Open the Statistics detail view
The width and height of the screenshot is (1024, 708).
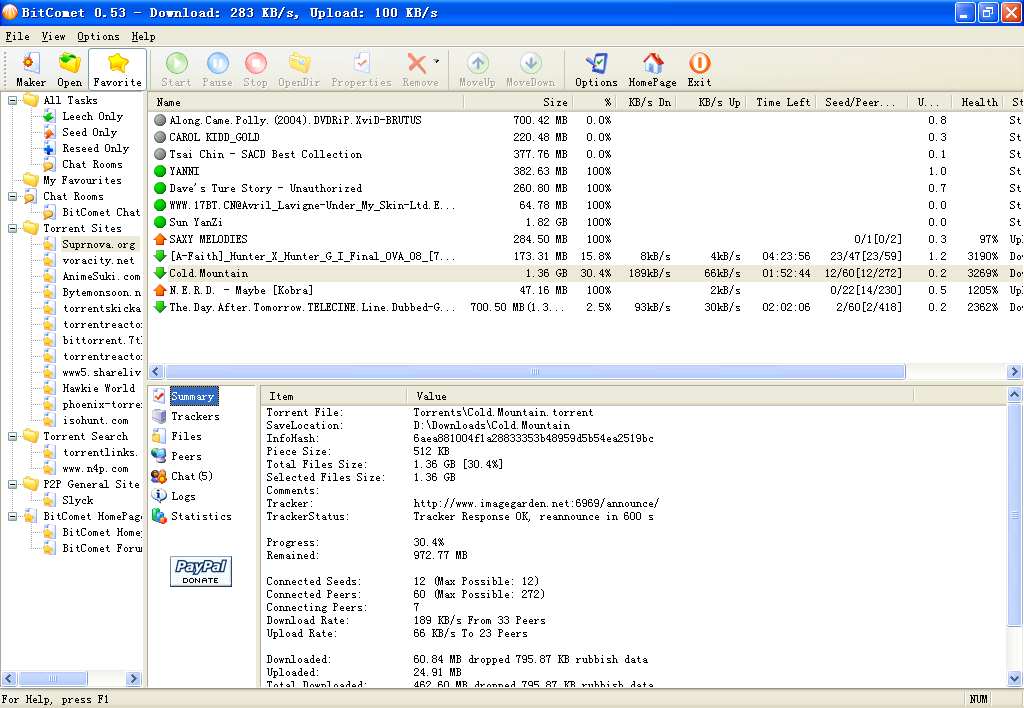point(200,517)
